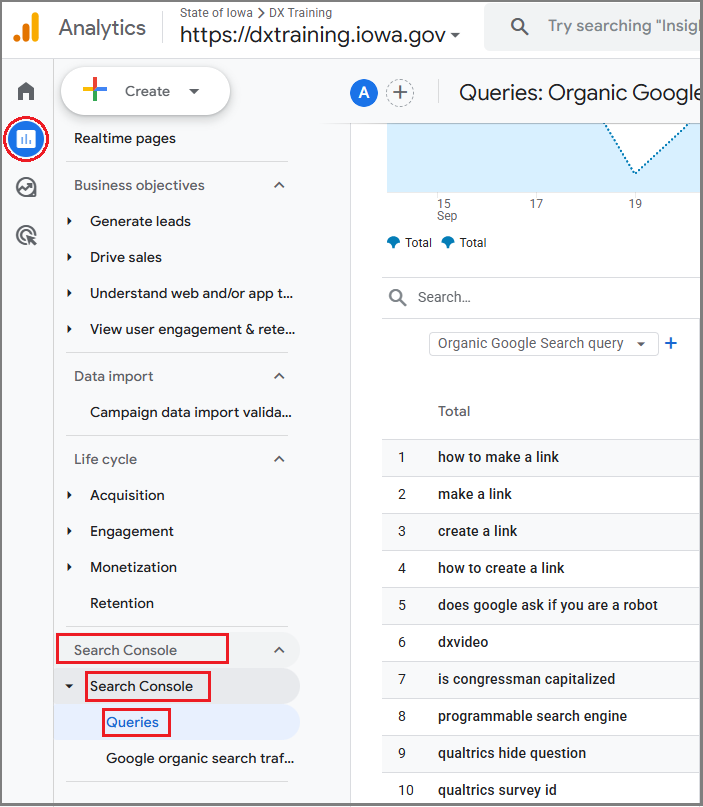
Task: Select query 'make a link'
Action: (x=474, y=494)
